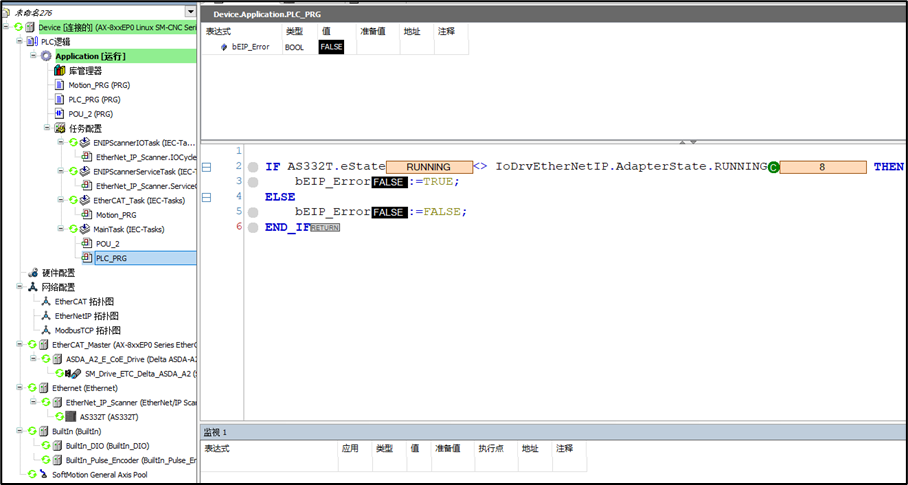Toggle breakpoint marker on IF line 2
Screen dimensions: 908x485
252,167
